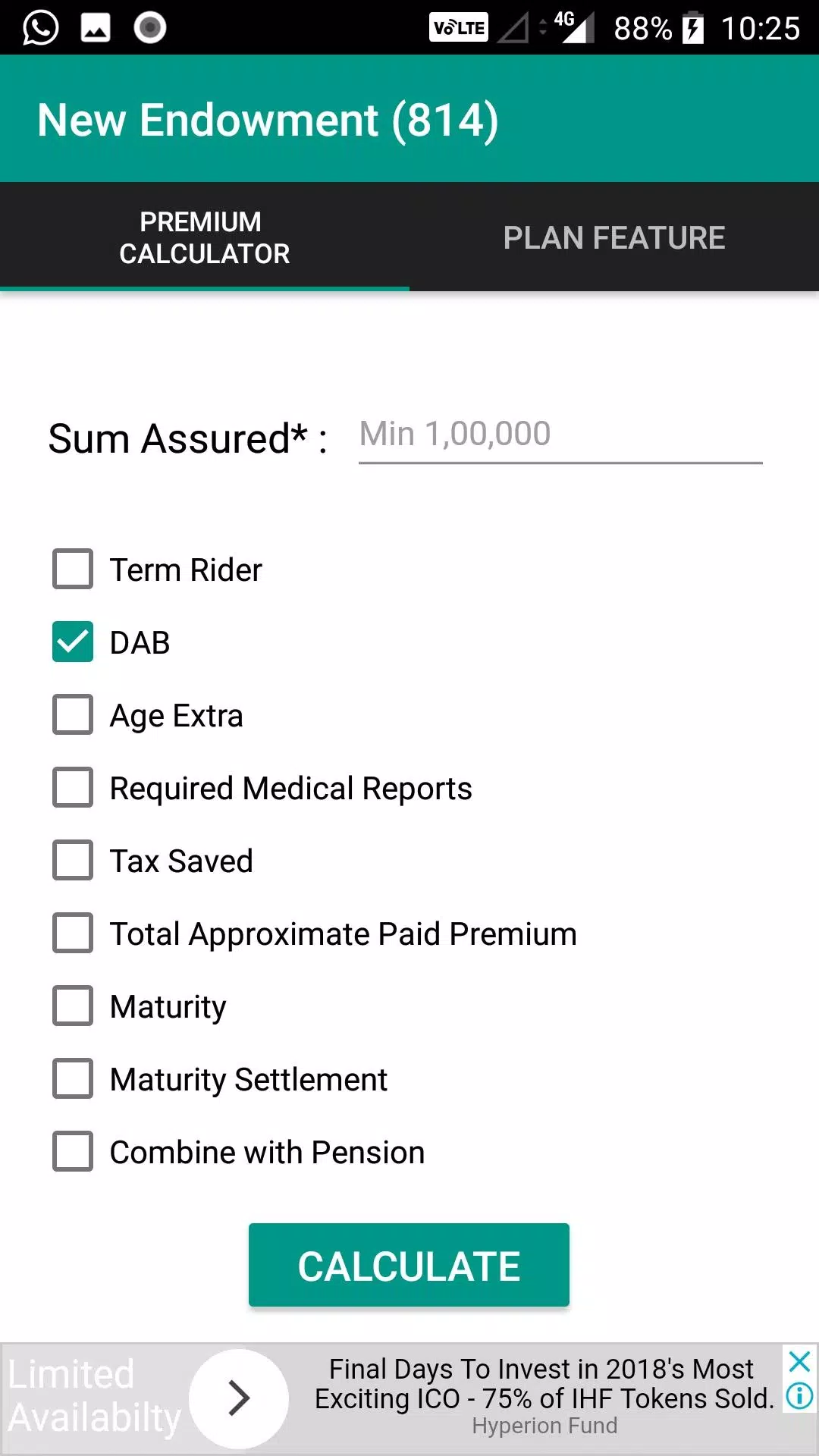Tap the WhatsApp notification icon
The width and height of the screenshot is (819, 1456).
tap(40, 28)
